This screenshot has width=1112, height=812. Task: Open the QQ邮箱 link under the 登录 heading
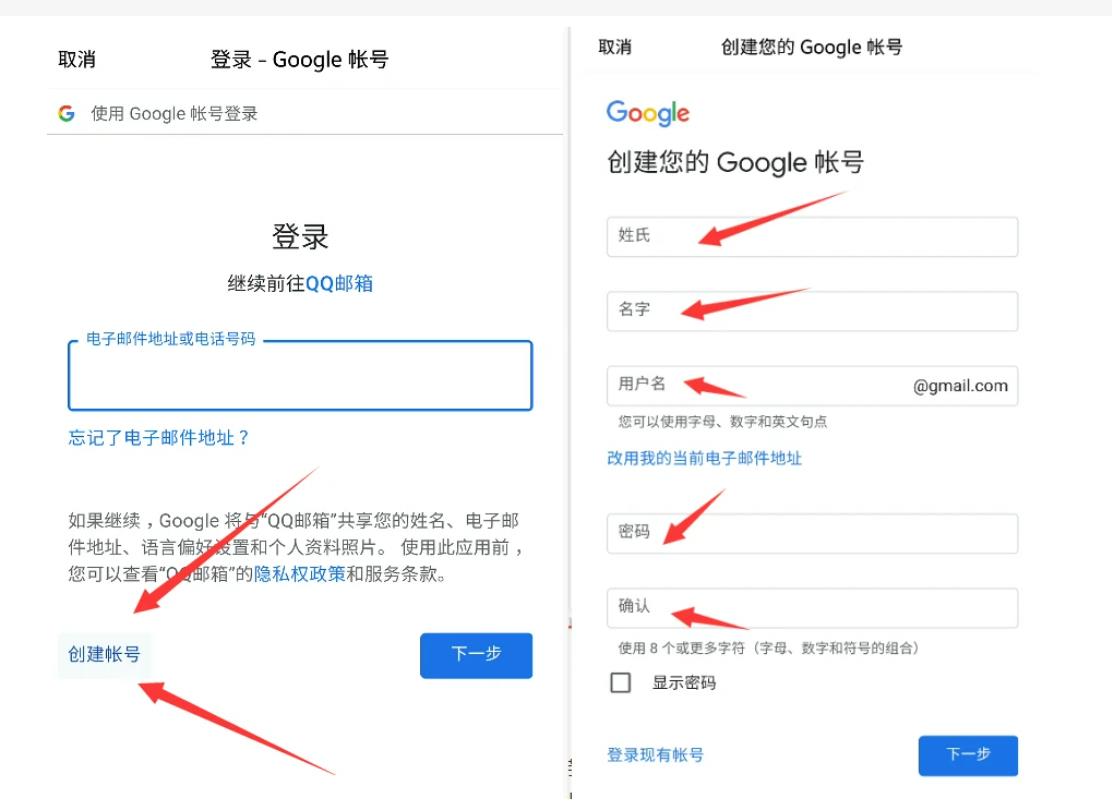pyautogui.click(x=339, y=284)
